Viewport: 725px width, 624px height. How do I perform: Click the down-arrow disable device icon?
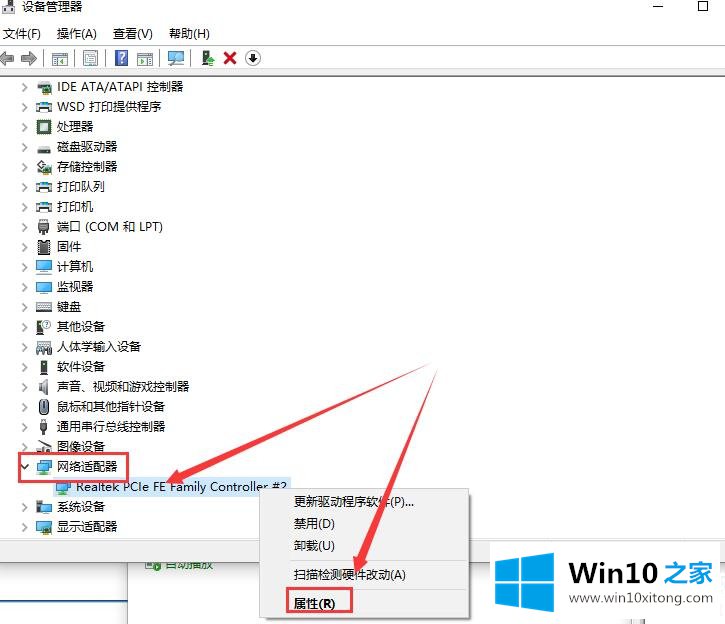[252, 58]
